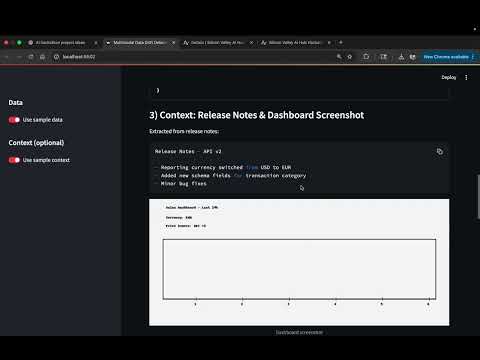
Task: Click the Release Notes API v2 title line
Action: (188, 151)
